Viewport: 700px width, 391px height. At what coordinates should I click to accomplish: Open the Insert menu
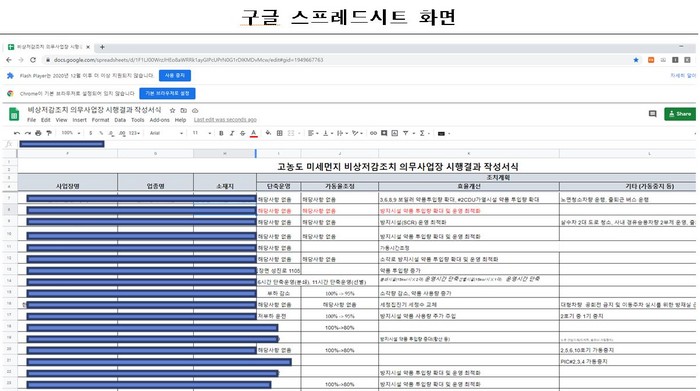(x=79, y=120)
